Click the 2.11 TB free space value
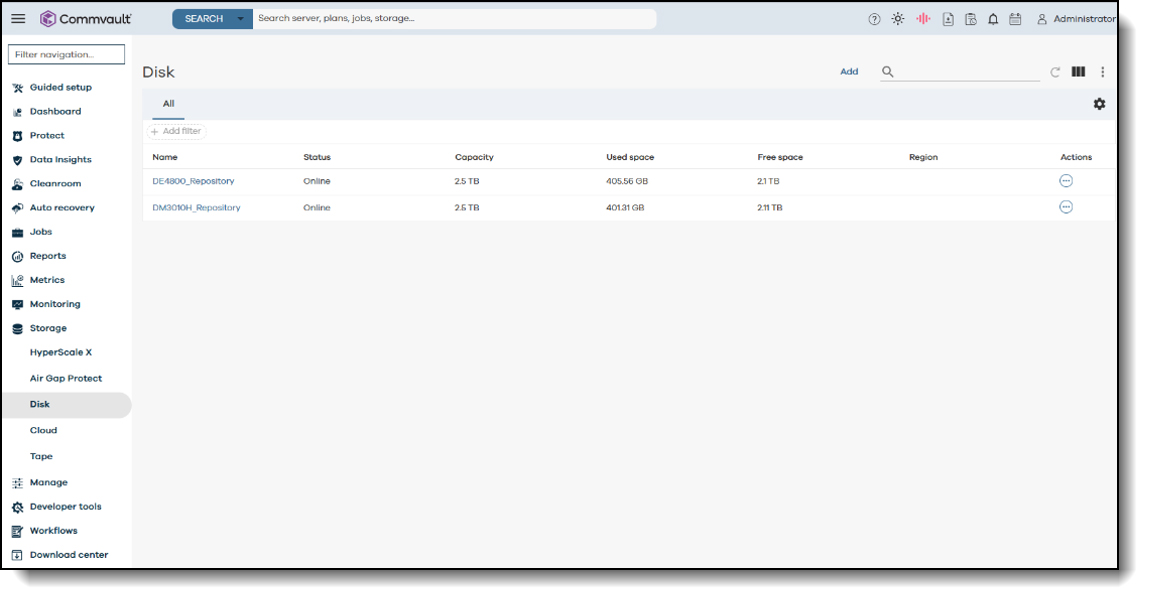This screenshot has height=600, width=1149. (x=769, y=208)
